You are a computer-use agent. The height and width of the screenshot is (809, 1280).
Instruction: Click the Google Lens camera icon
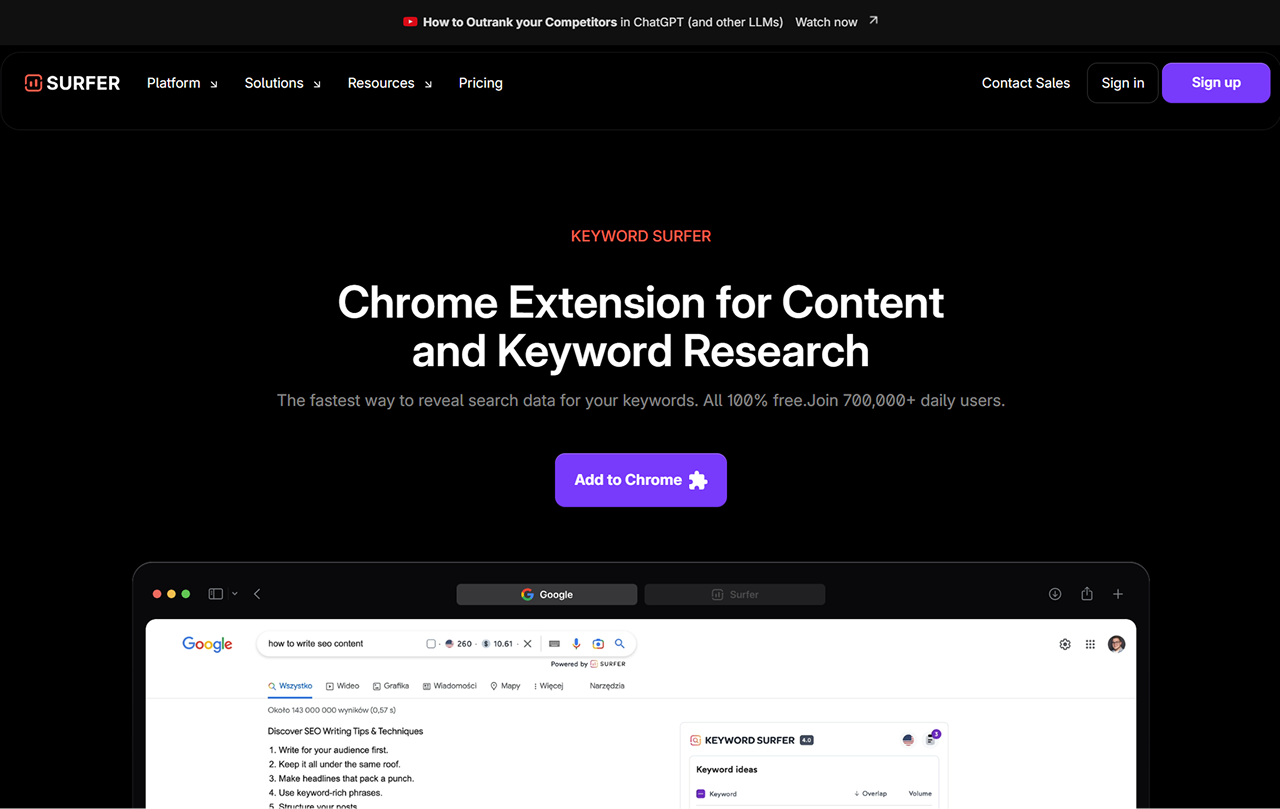tap(598, 644)
